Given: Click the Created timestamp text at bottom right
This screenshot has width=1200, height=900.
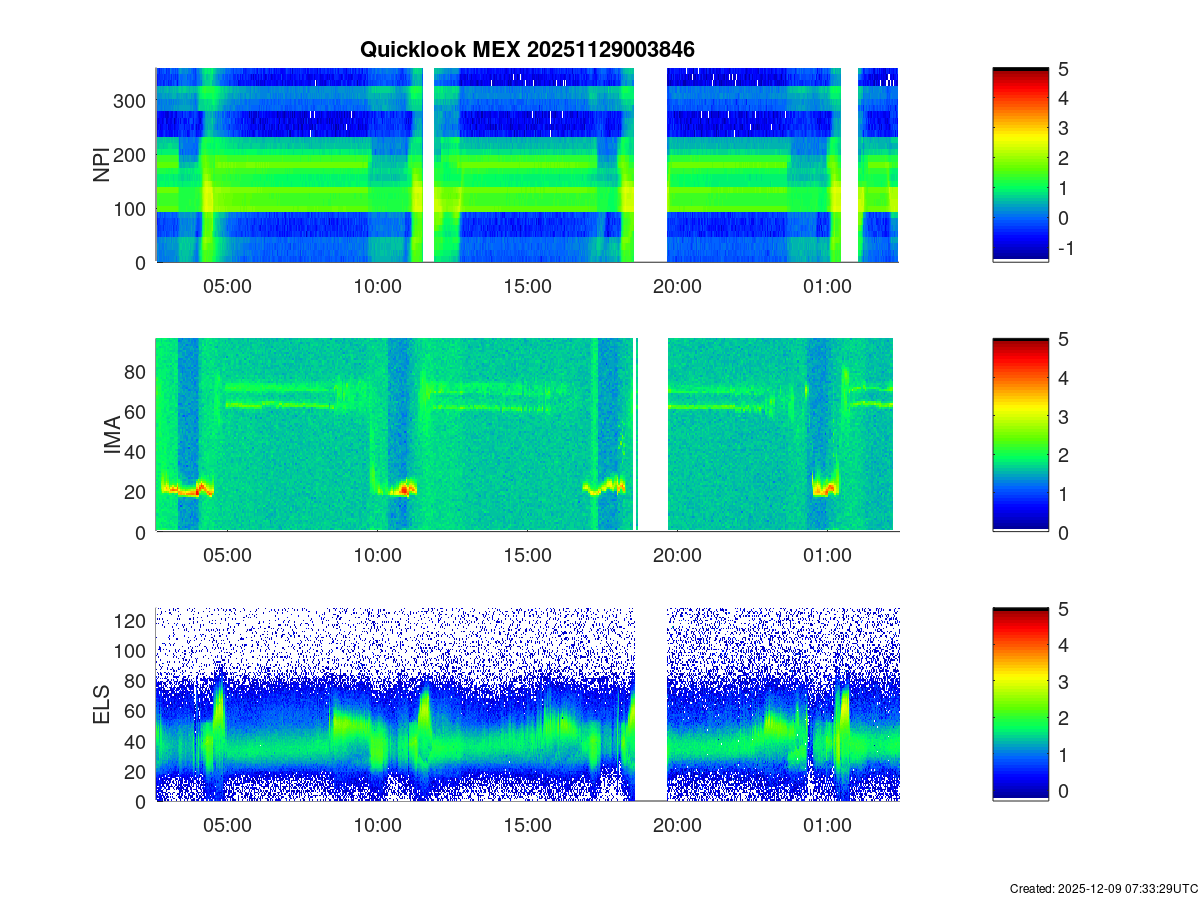Looking at the screenshot, I should point(1103,888).
